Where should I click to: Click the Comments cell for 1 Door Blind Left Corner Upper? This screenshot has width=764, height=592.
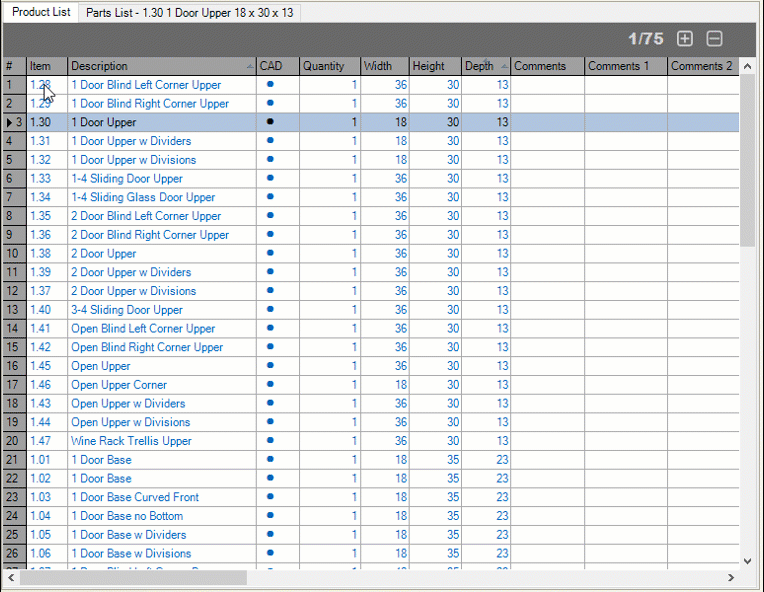point(547,85)
